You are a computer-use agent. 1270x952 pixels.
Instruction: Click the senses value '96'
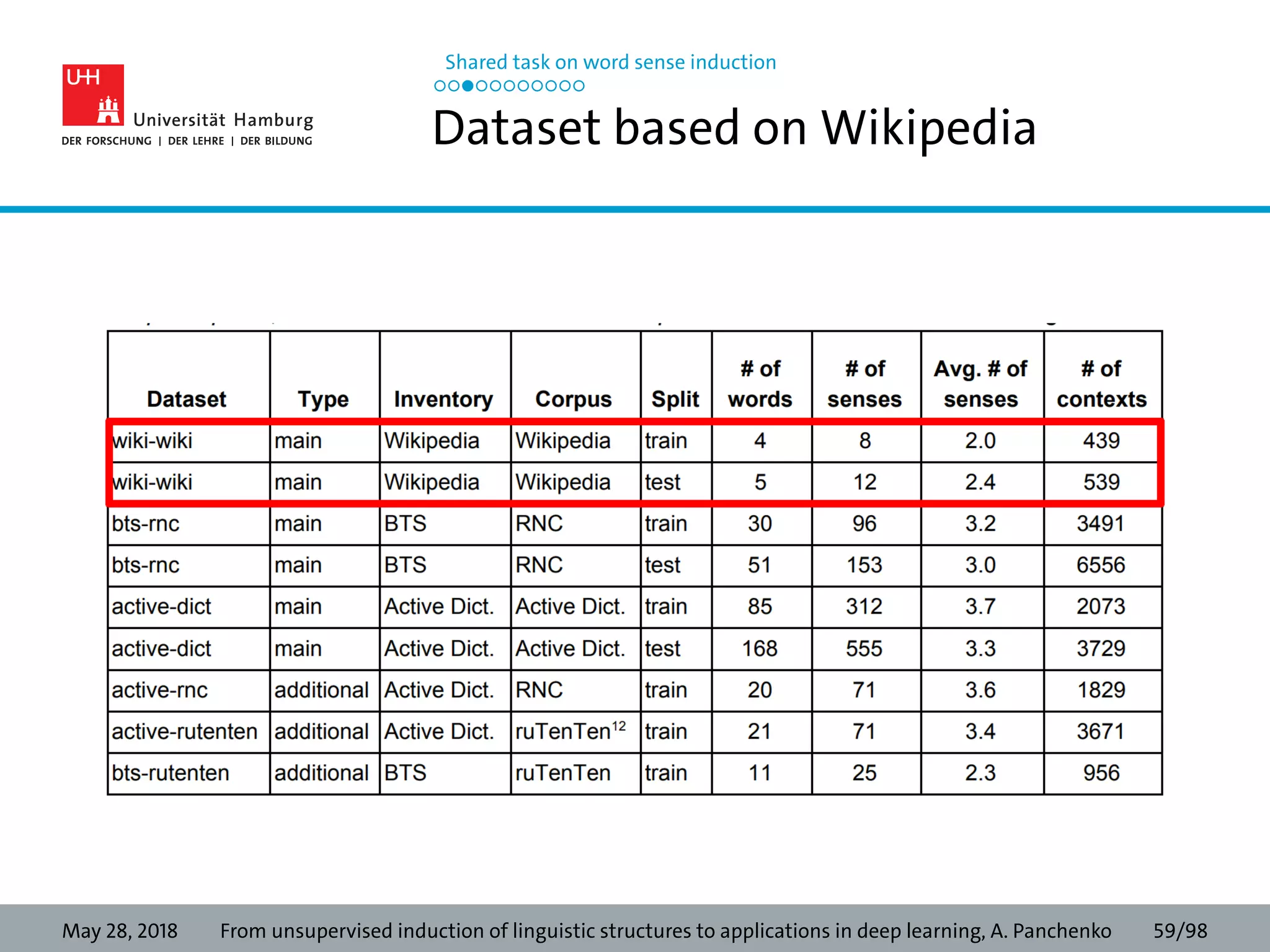click(864, 524)
